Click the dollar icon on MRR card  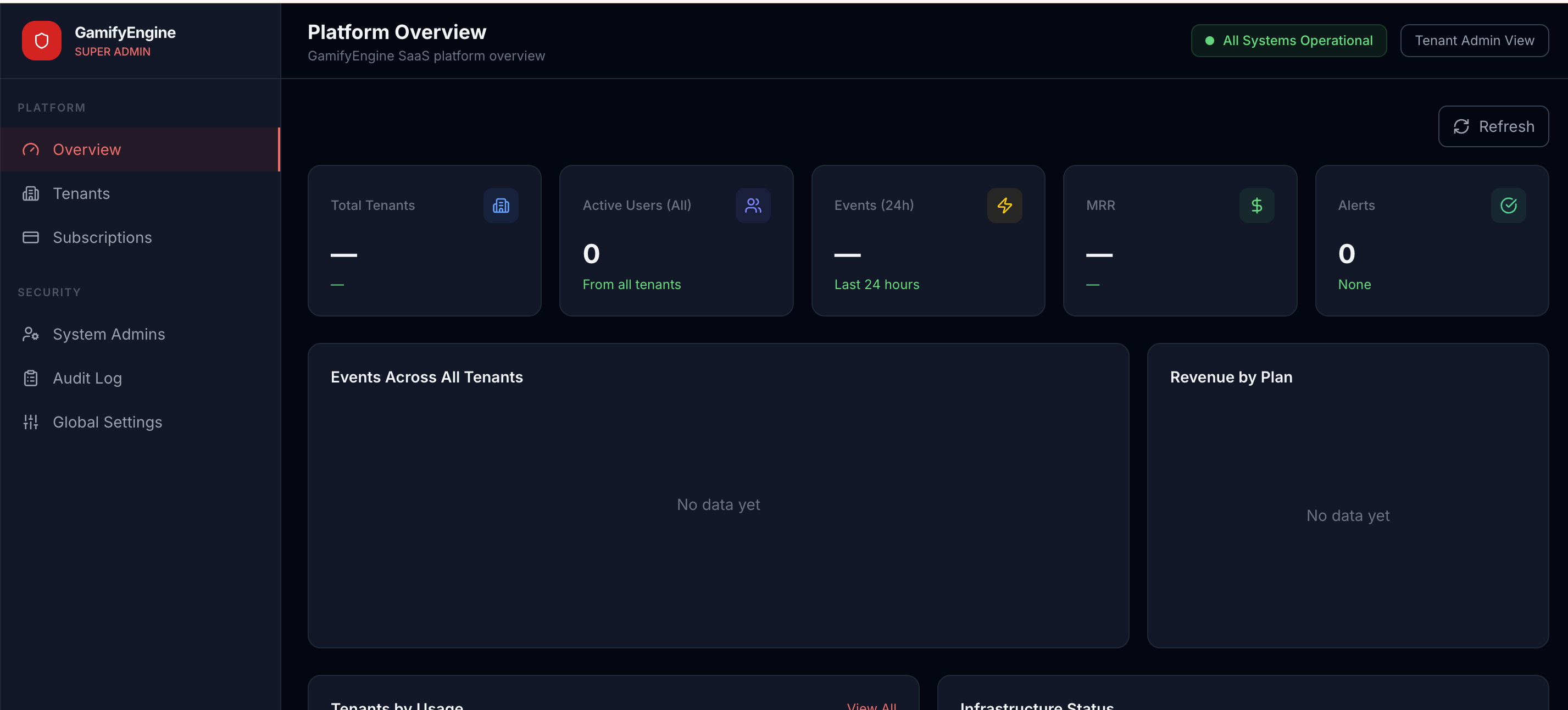1257,205
